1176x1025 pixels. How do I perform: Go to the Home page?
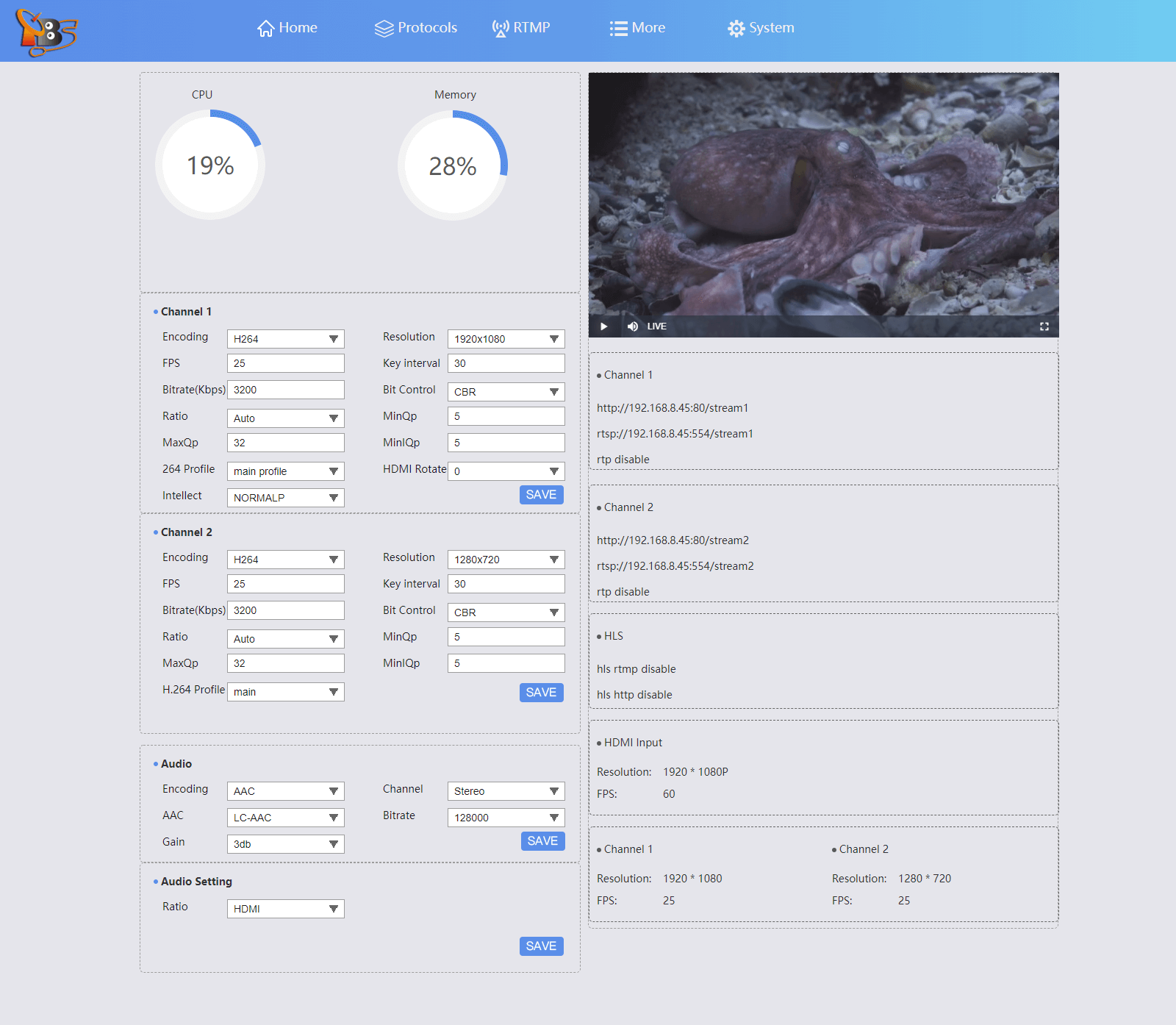pyautogui.click(x=287, y=28)
